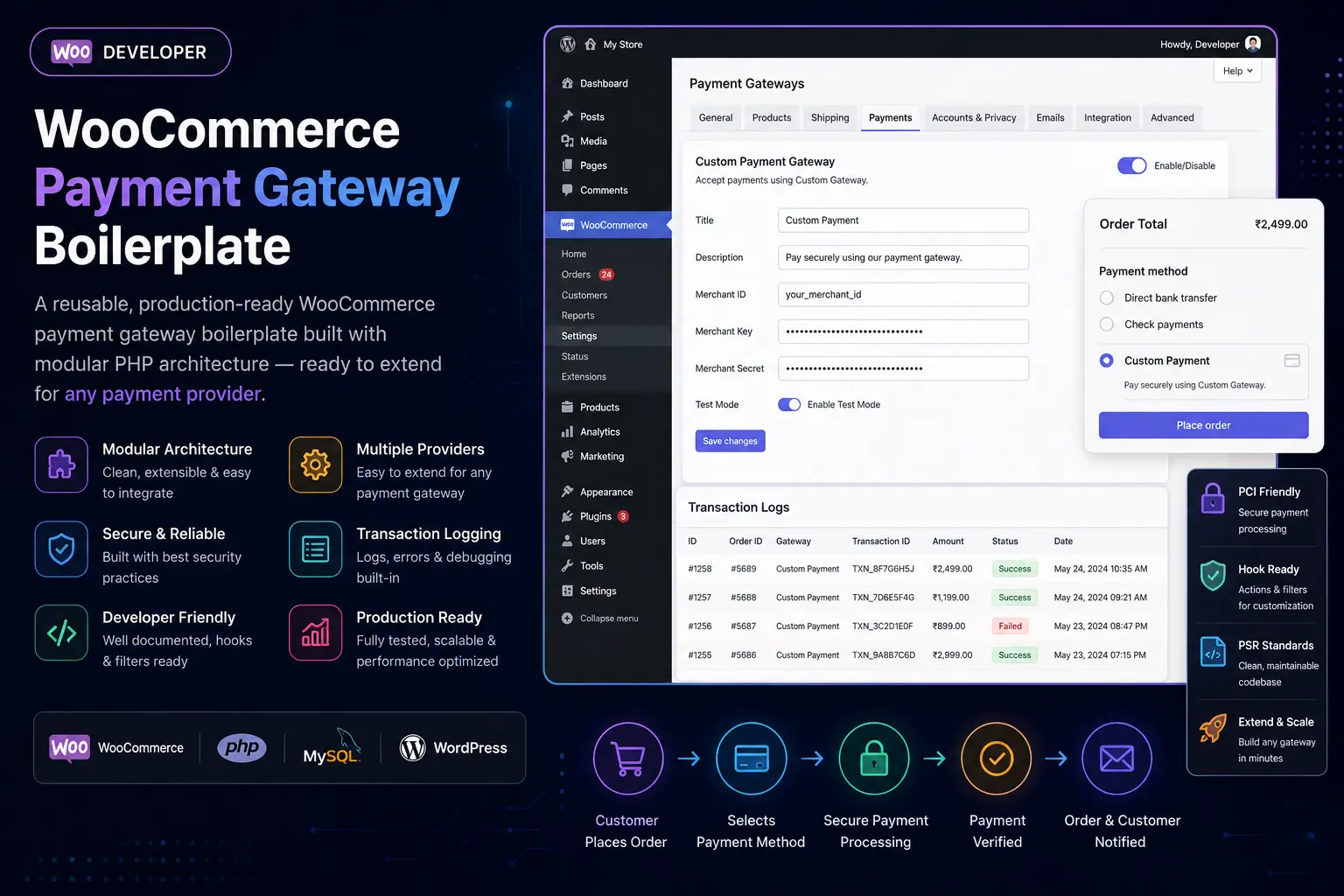This screenshot has height=896, width=1344.
Task: Click the Collapse menu arrow
Action: 567,618
